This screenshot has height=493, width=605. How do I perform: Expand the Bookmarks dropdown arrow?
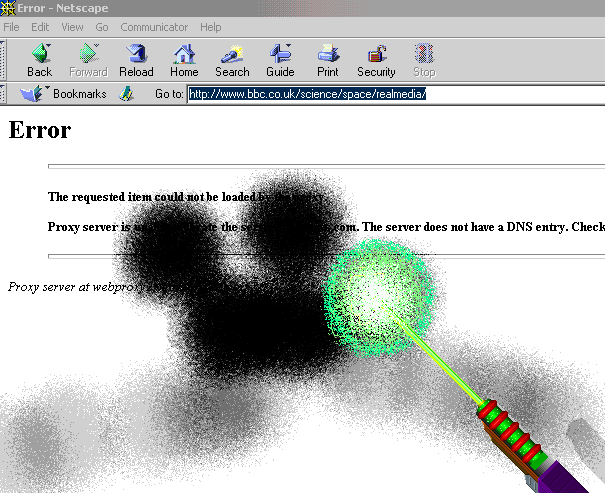[x=47, y=88]
